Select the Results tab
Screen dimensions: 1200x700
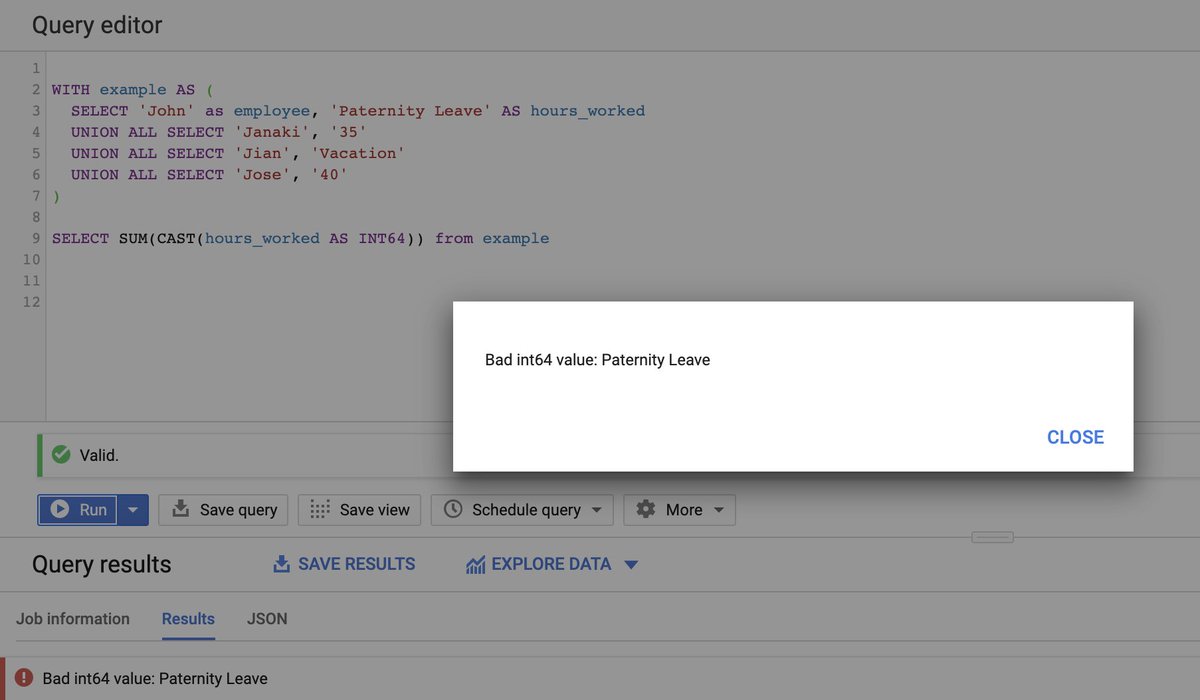188,619
